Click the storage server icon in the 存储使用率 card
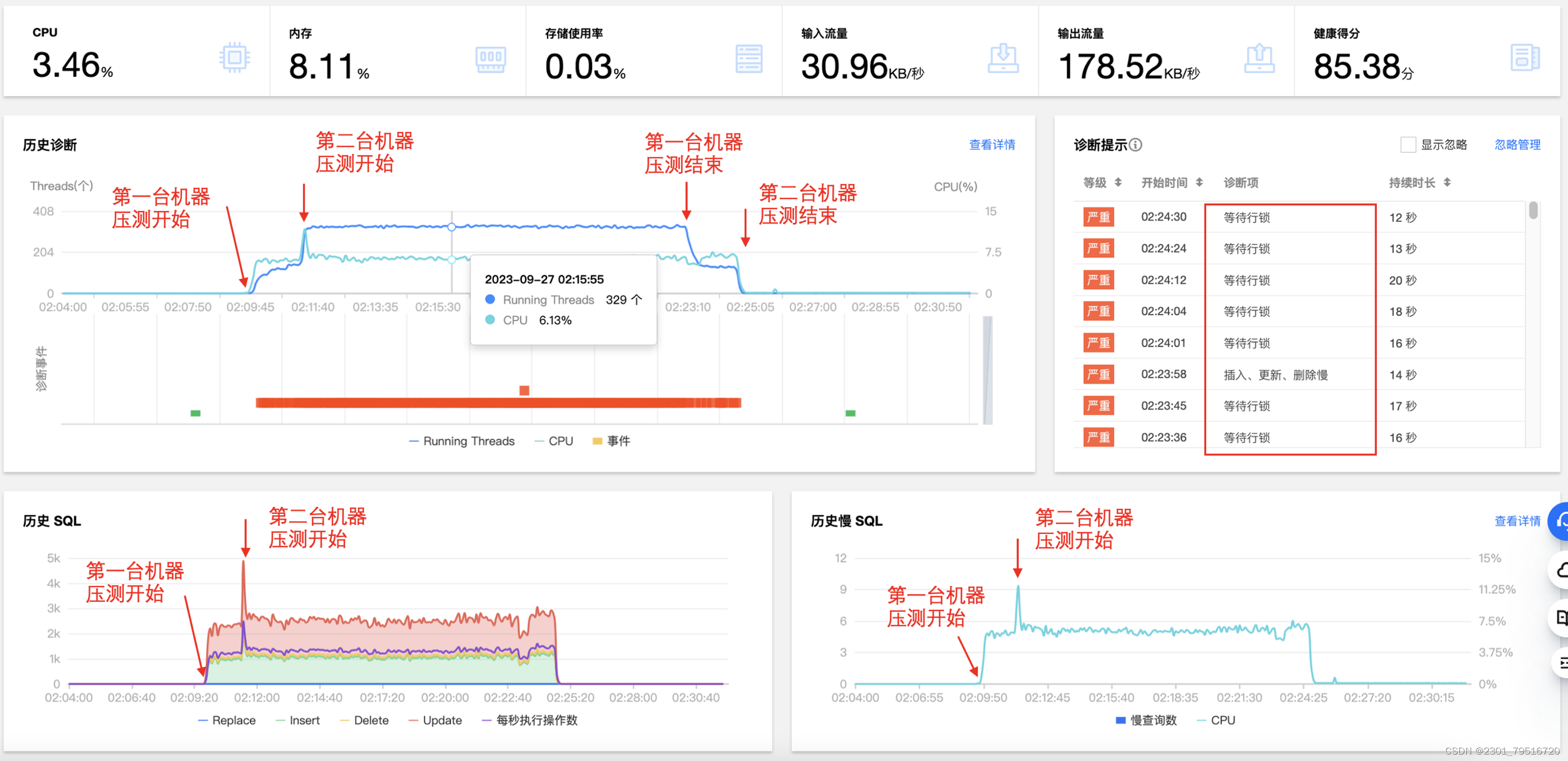This screenshot has height=761, width=1568. [x=748, y=59]
